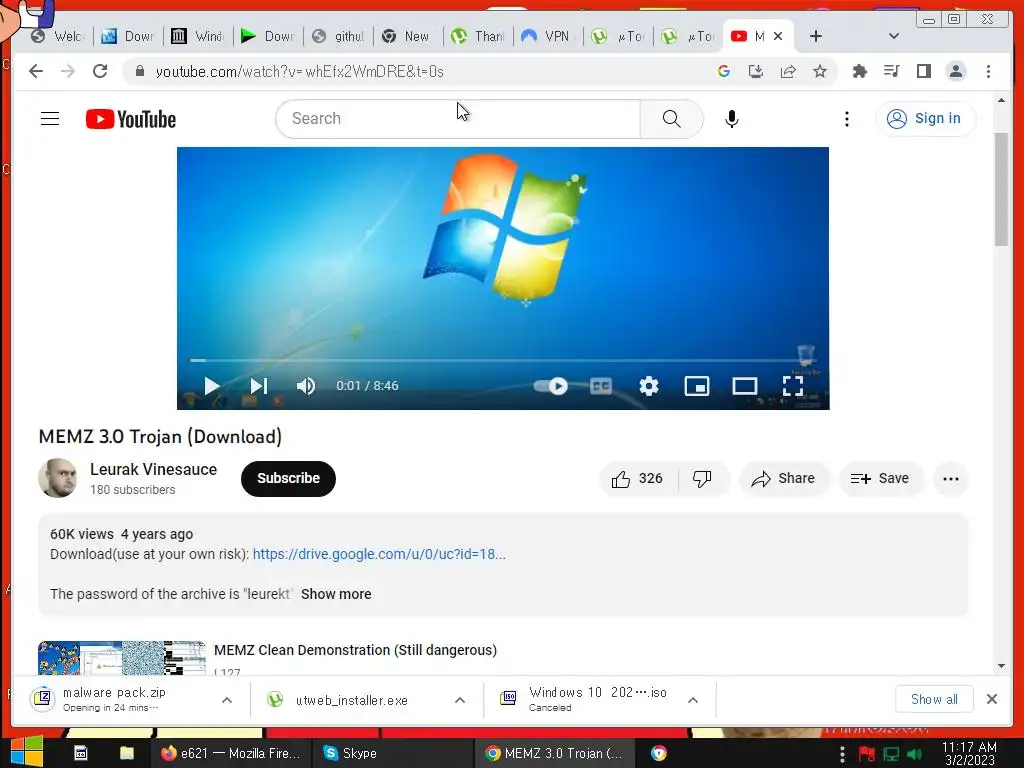Switch to the github tab
1024x768 pixels.
pyautogui.click(x=338, y=36)
